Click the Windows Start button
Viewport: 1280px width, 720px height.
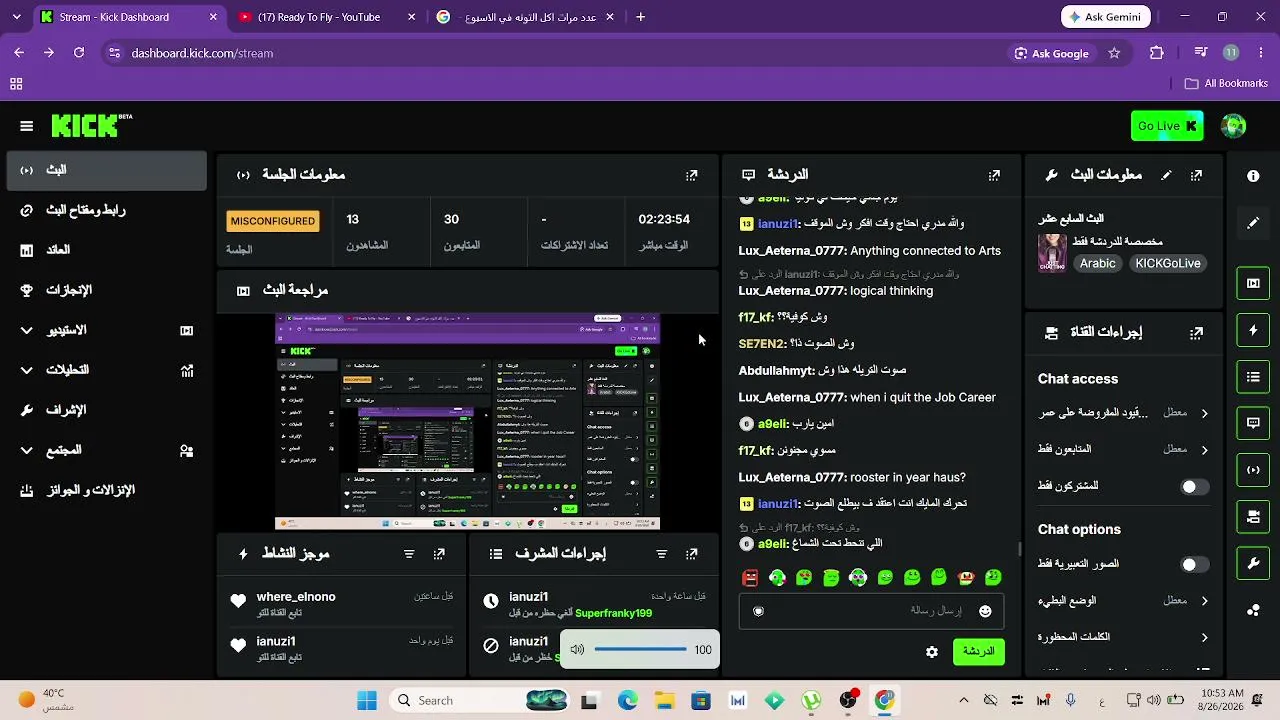pyautogui.click(x=367, y=701)
